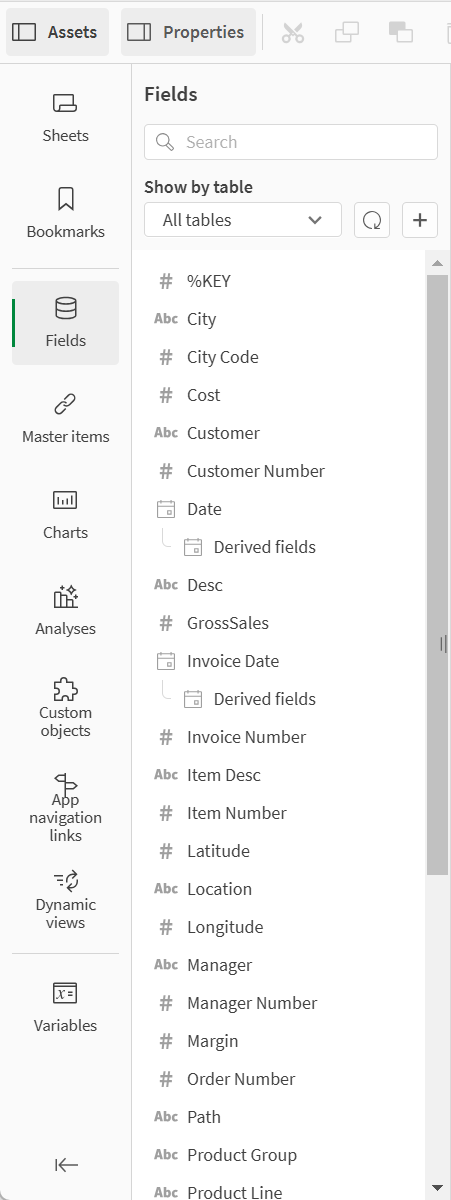451x1200 pixels.
Task: Open the Analyses section
Action: (x=65, y=611)
